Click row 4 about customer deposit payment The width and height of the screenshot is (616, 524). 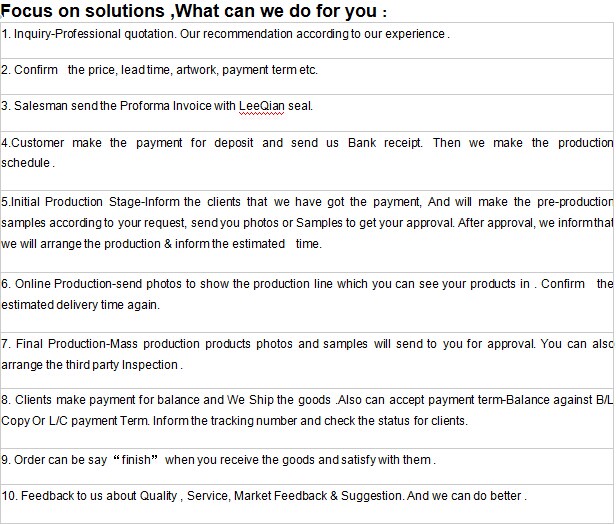coord(307,161)
